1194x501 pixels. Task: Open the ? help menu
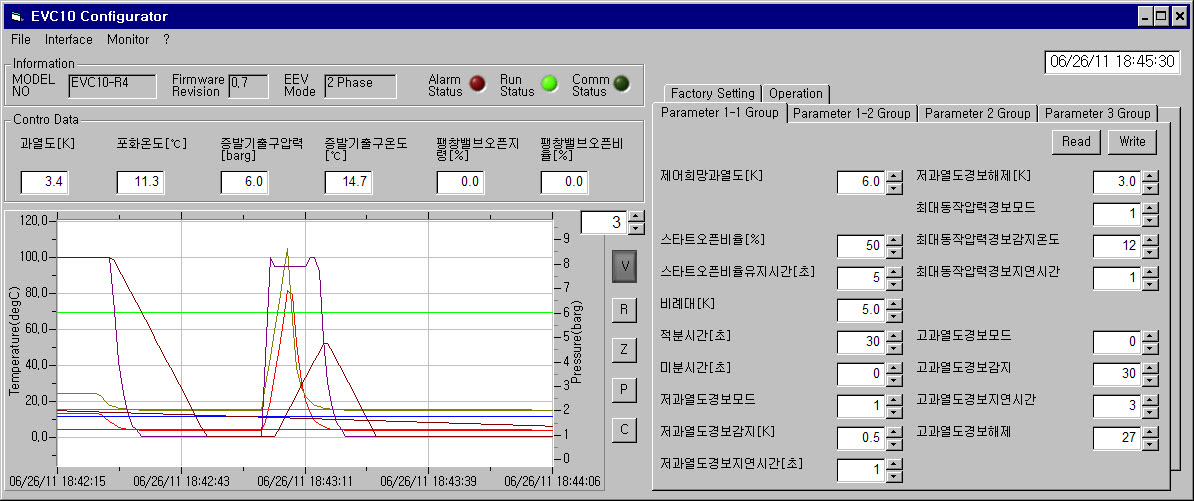pos(166,39)
